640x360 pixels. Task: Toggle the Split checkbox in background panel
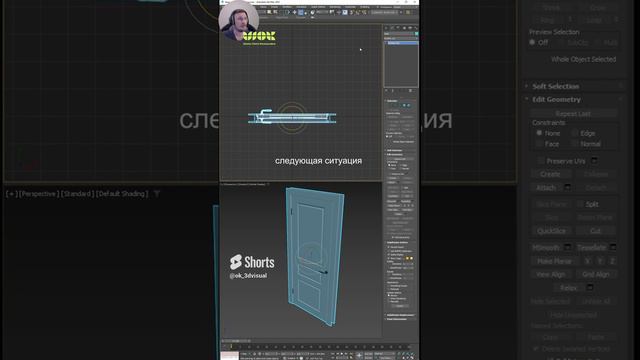click(x=580, y=204)
